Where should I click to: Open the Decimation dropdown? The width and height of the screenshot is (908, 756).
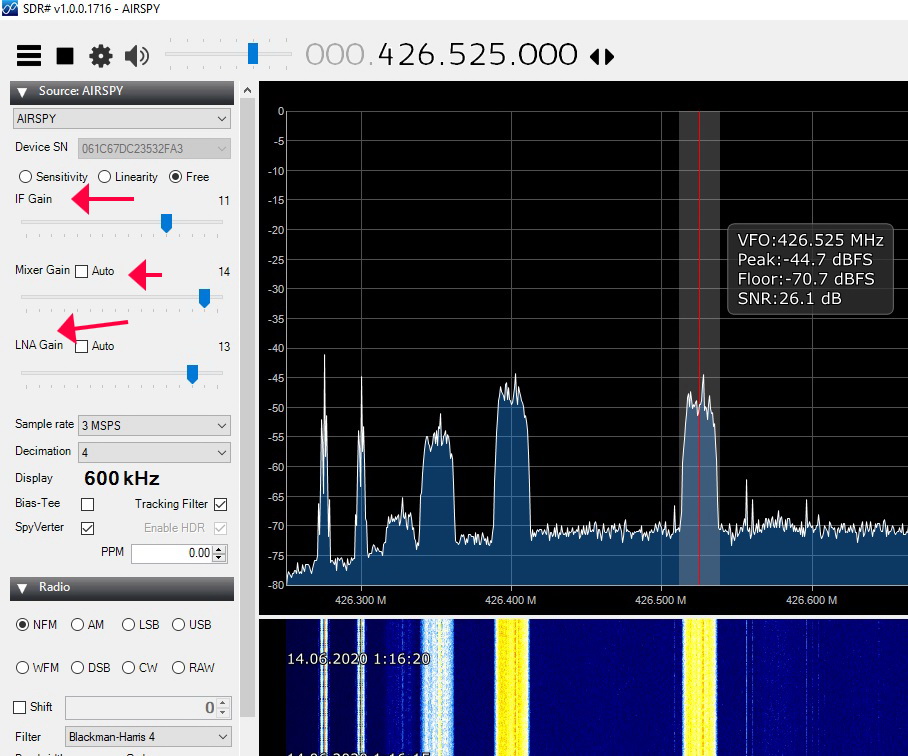[154, 452]
